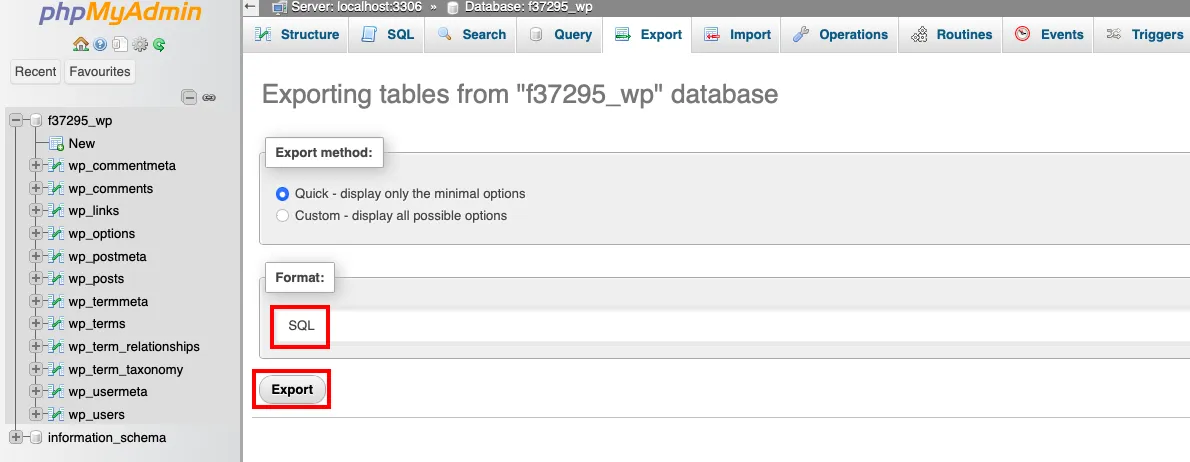This screenshot has height=462, width=1190.
Task: Open navigation panel settings gear icon
Action: 140,45
